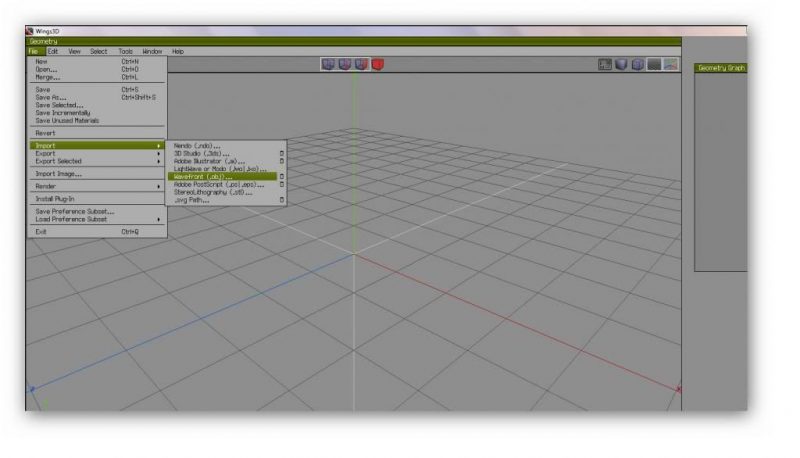Click the Geometry Graph panel title
This screenshot has height=458, width=800.
[x=720, y=68]
